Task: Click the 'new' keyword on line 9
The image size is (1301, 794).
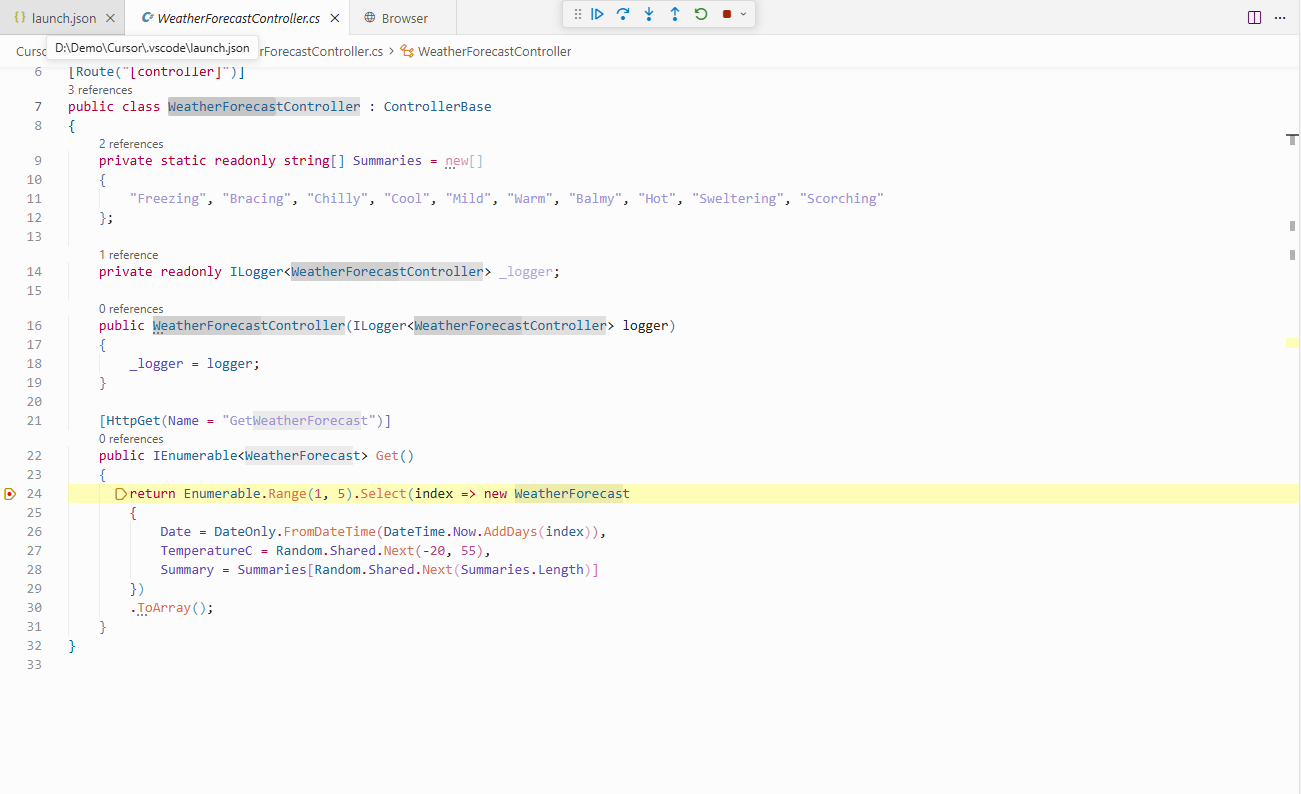Action: click(x=457, y=161)
